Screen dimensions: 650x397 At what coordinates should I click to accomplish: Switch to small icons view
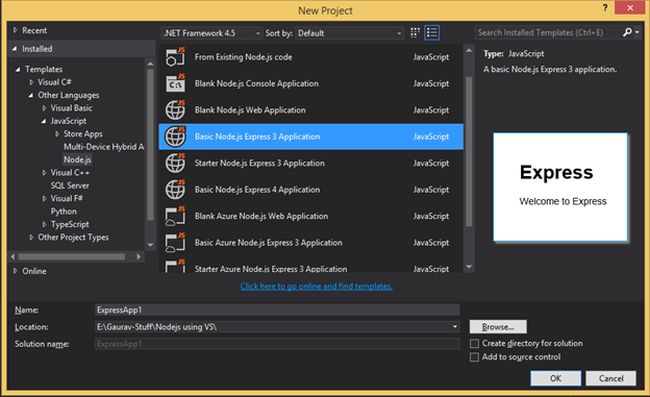pos(415,33)
